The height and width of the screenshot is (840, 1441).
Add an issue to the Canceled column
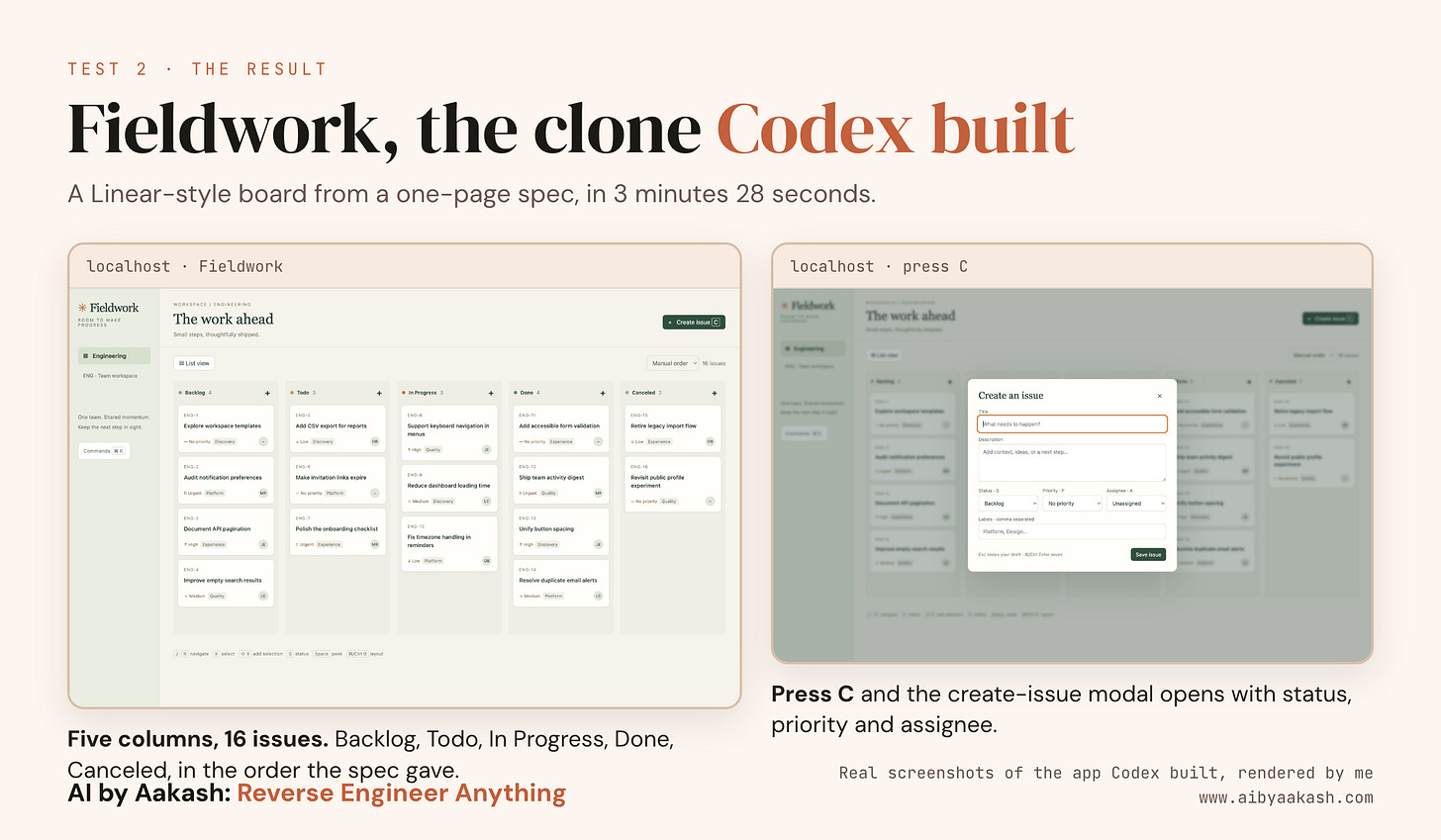(x=715, y=393)
